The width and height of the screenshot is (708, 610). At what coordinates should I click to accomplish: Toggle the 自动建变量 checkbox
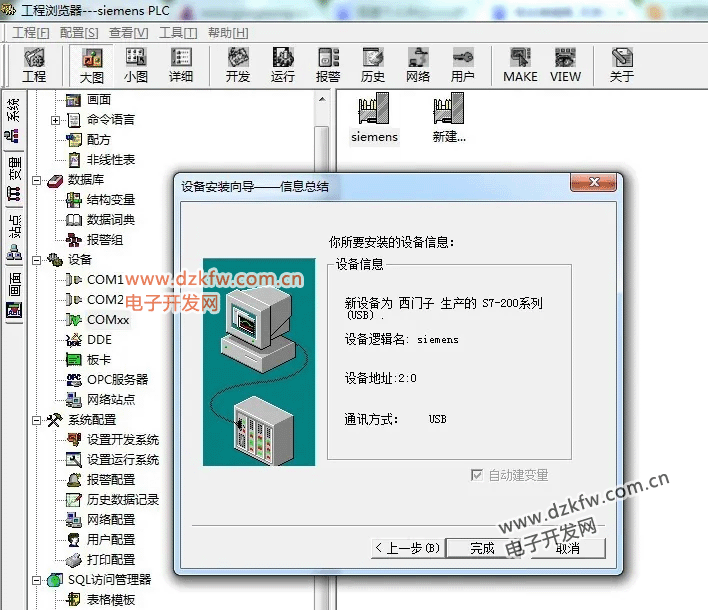click(476, 476)
